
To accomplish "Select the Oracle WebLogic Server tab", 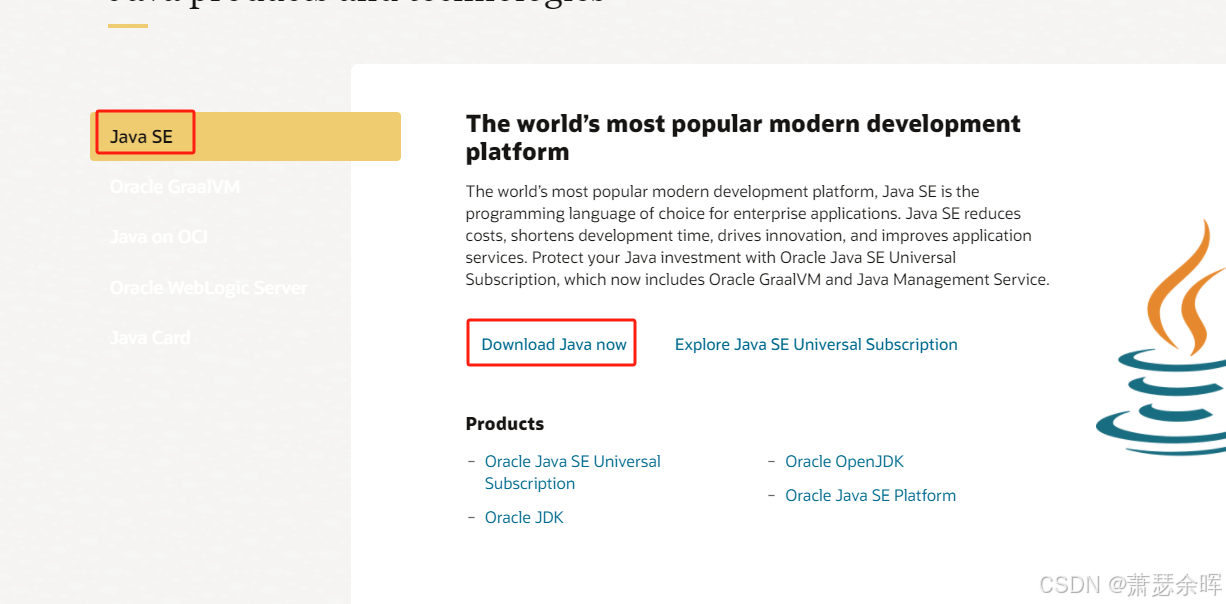I will [209, 287].
